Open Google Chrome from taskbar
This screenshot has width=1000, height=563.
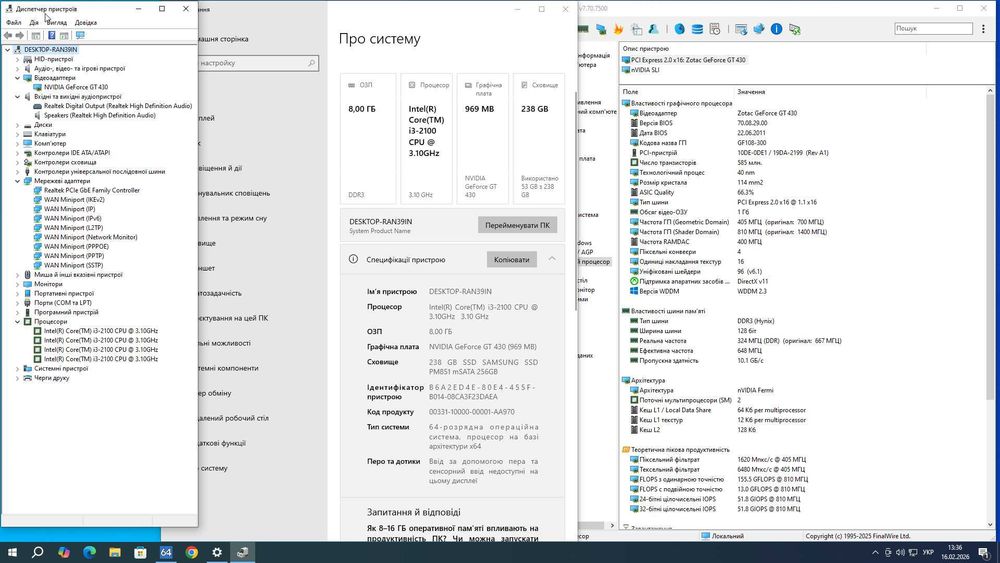coord(191,552)
